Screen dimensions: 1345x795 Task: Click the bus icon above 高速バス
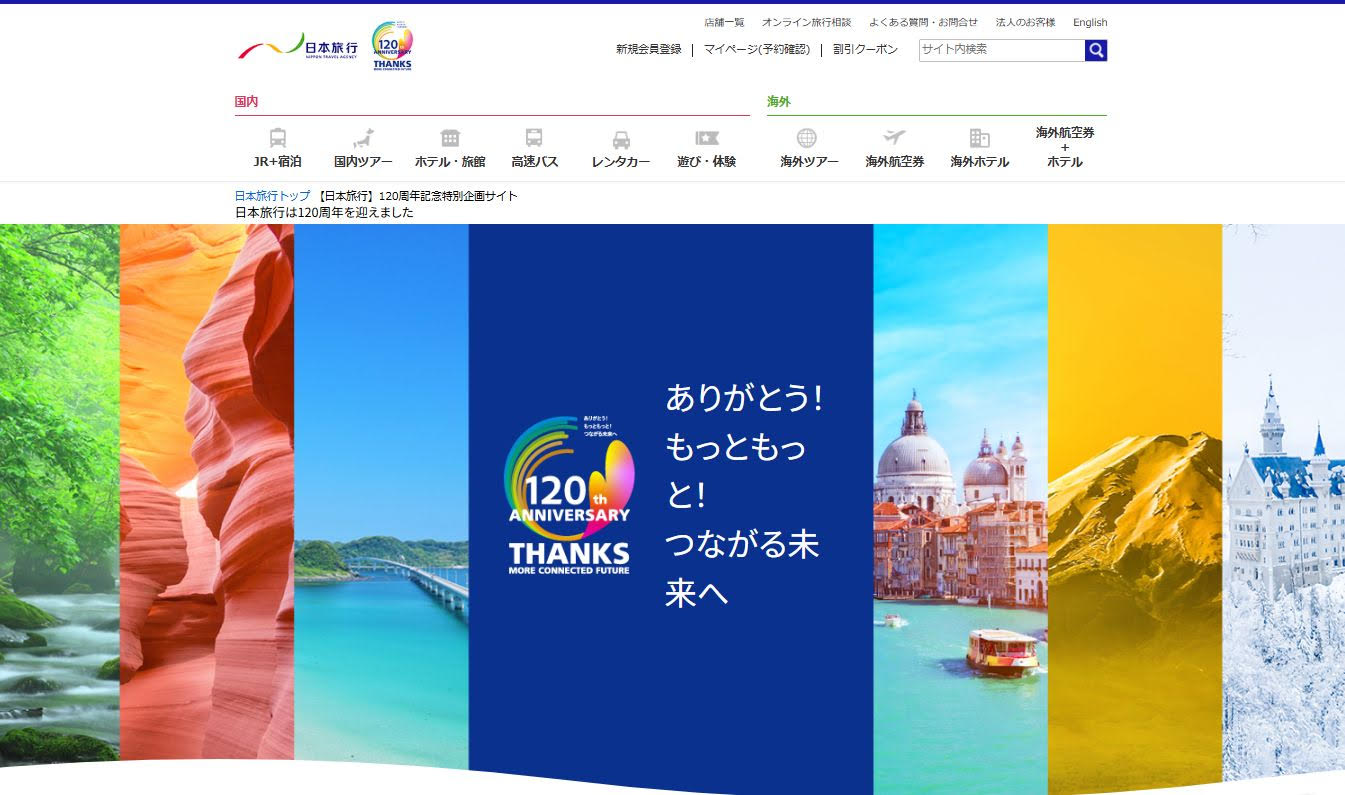click(x=534, y=138)
